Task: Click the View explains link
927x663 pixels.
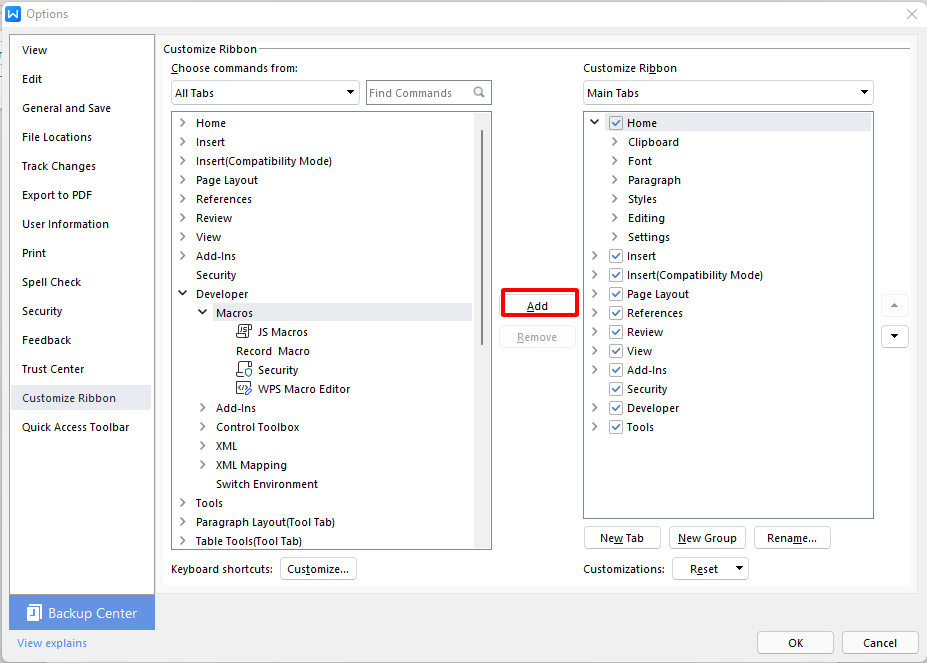Action: click(51, 643)
